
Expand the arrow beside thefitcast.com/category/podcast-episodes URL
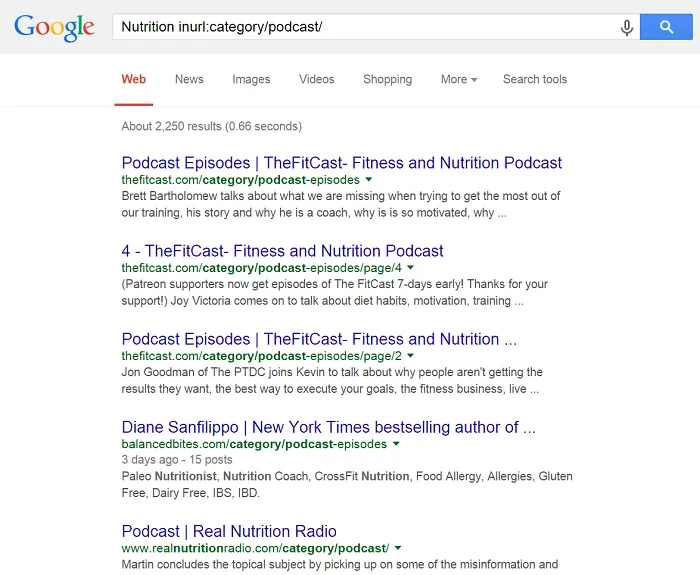[369, 179]
